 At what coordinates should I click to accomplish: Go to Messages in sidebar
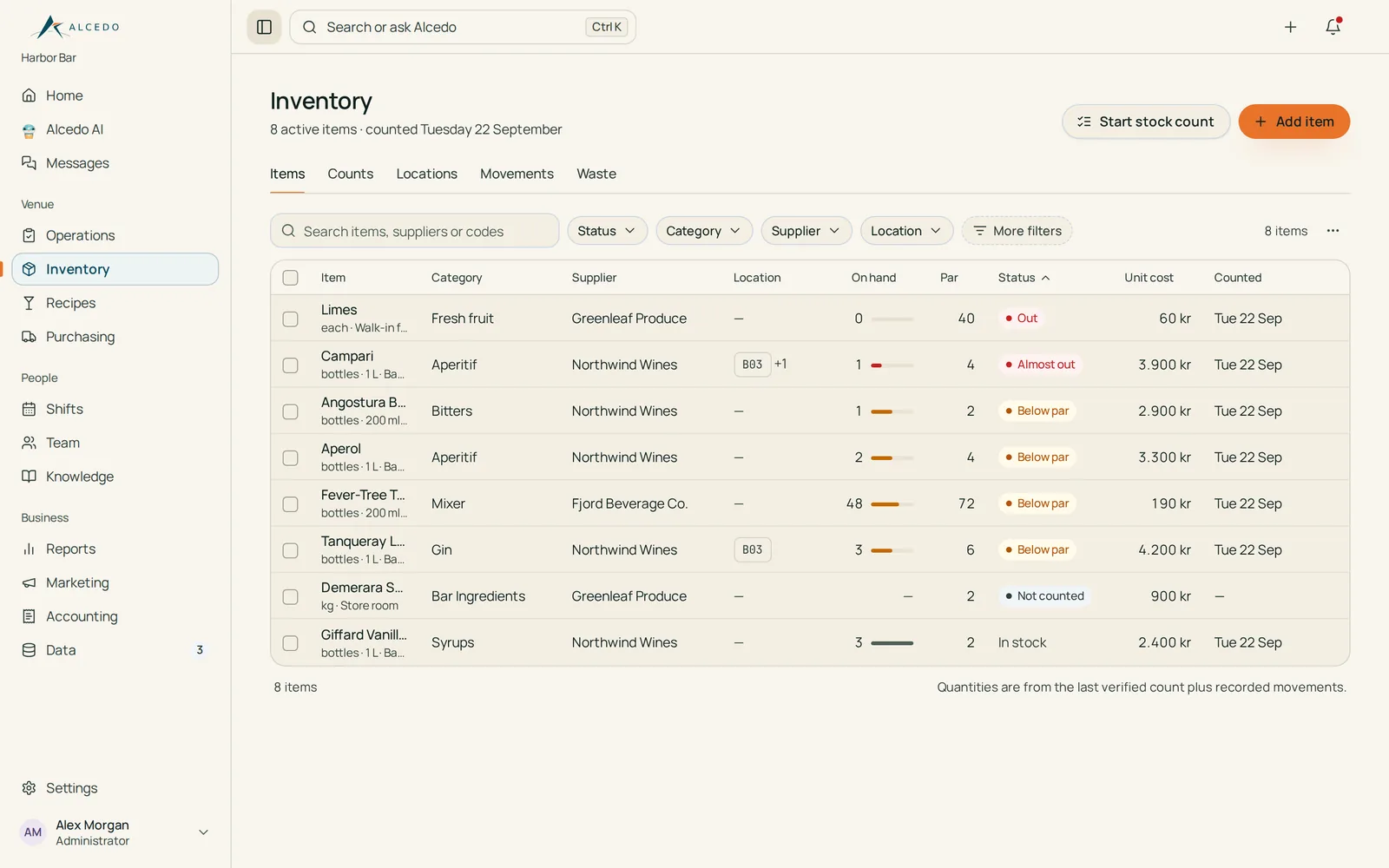pyautogui.click(x=115, y=163)
